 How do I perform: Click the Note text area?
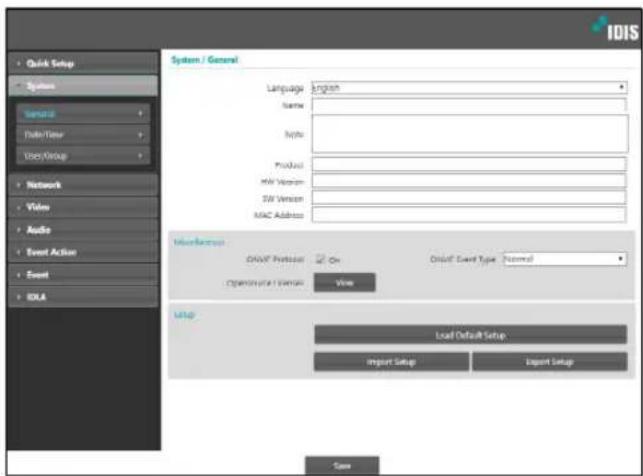[x=470, y=134]
